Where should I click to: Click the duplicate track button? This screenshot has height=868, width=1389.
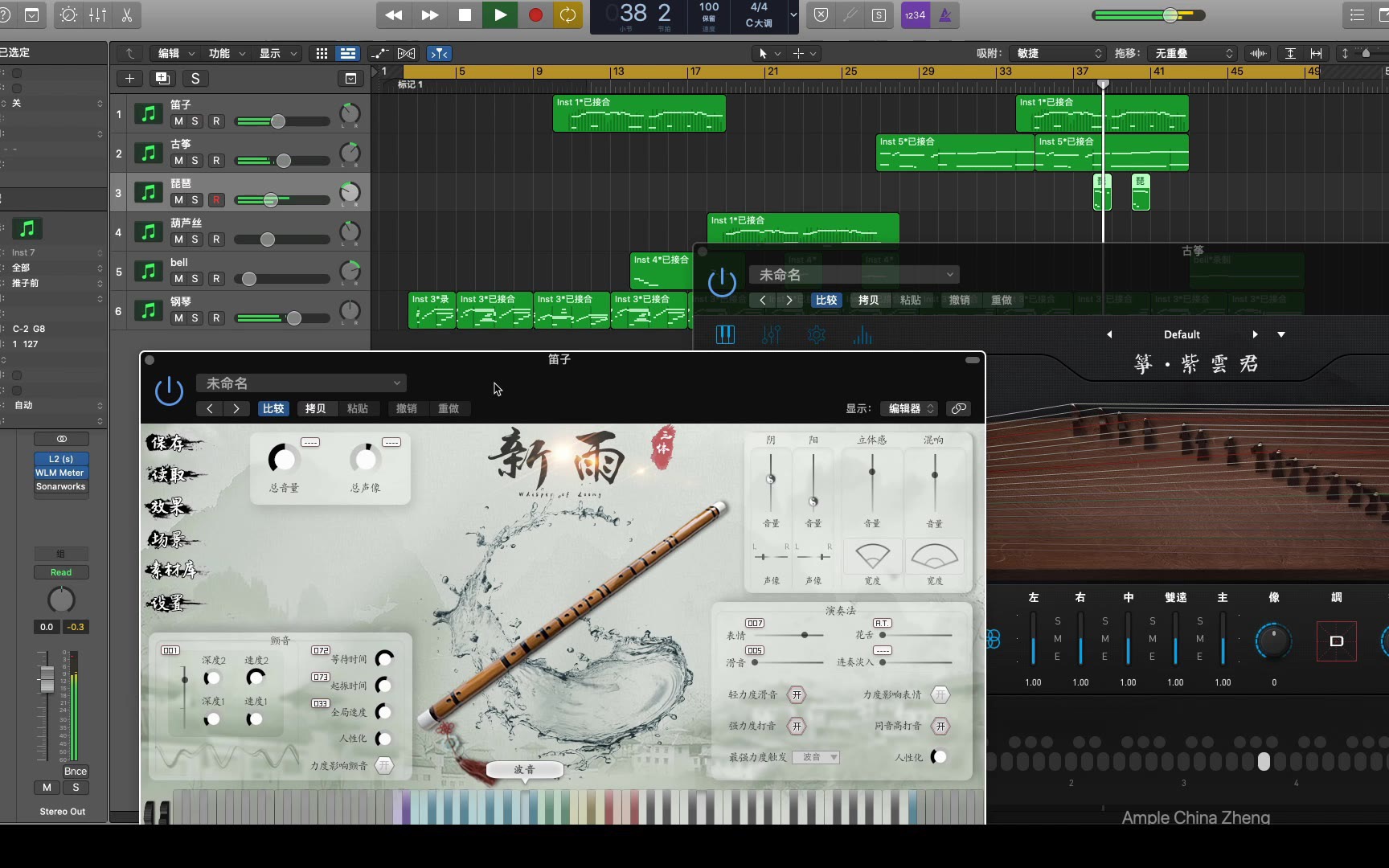[162, 78]
